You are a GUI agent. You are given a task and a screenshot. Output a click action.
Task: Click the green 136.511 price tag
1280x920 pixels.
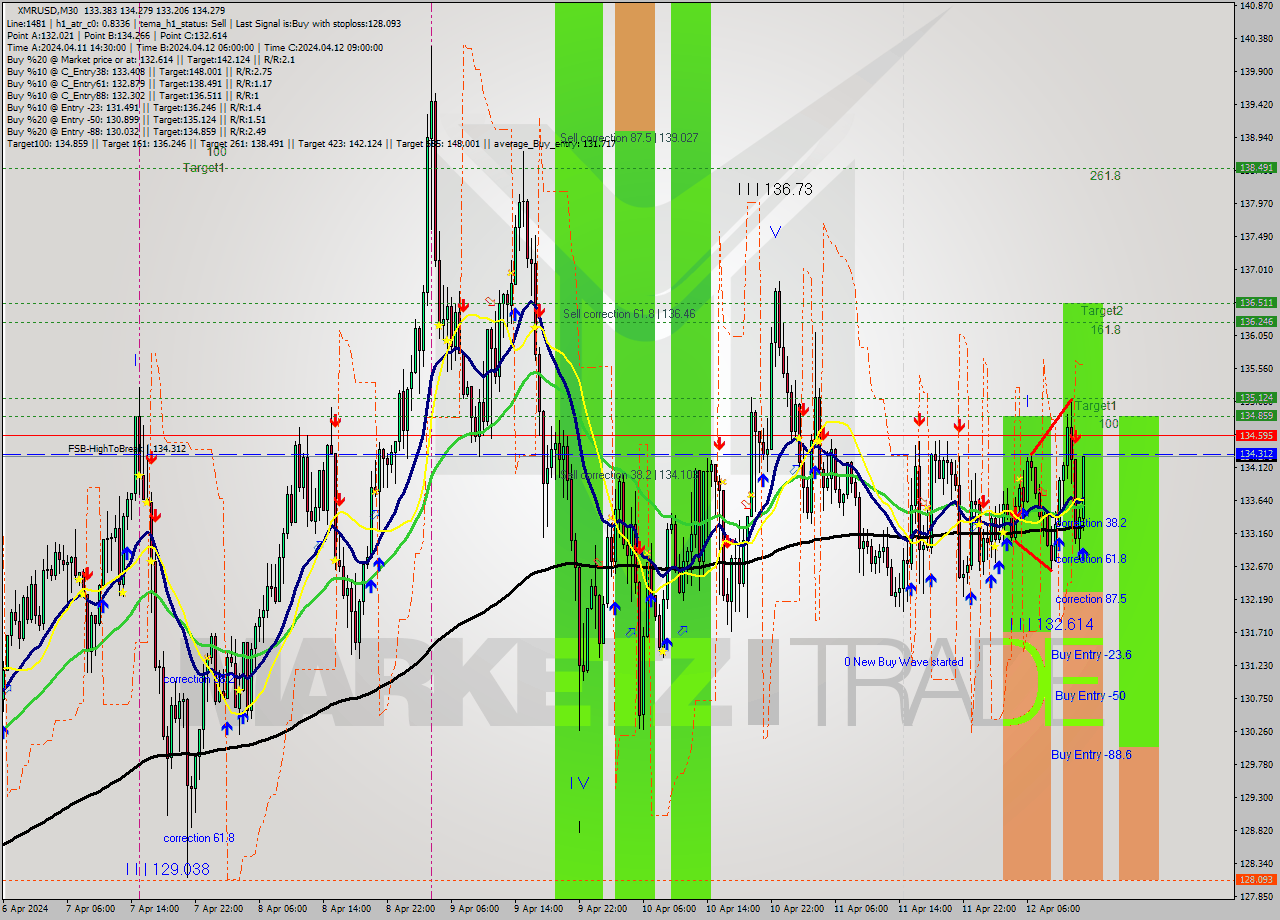click(x=1256, y=302)
